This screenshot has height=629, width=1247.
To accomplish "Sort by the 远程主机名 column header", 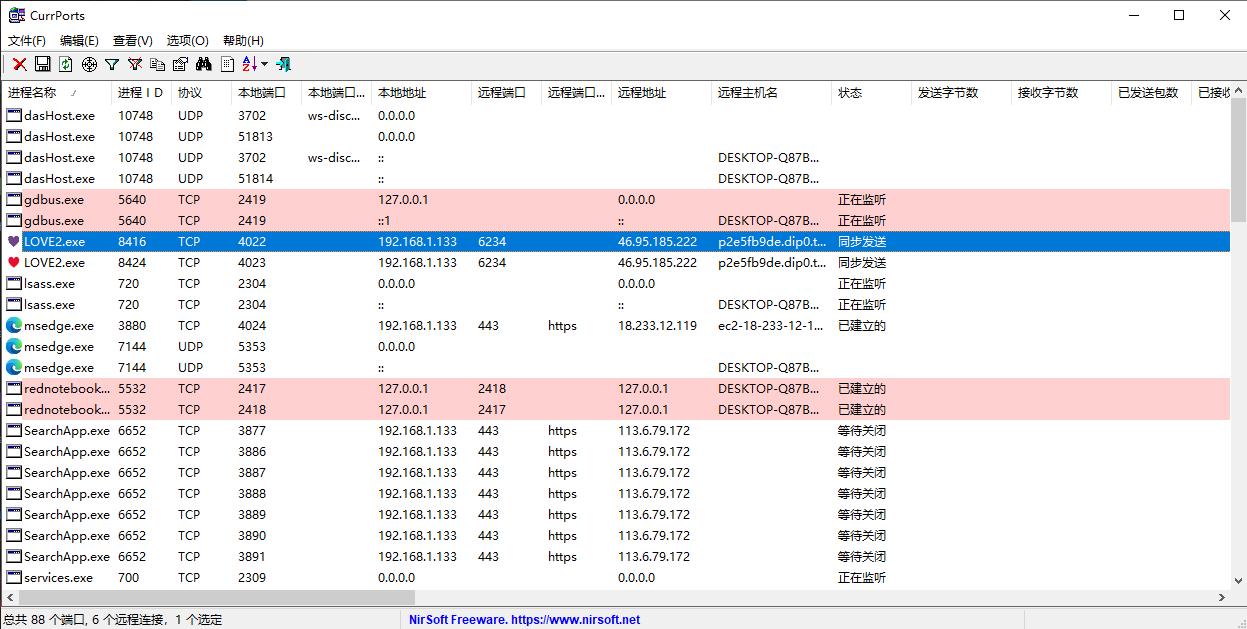I will [x=771, y=93].
